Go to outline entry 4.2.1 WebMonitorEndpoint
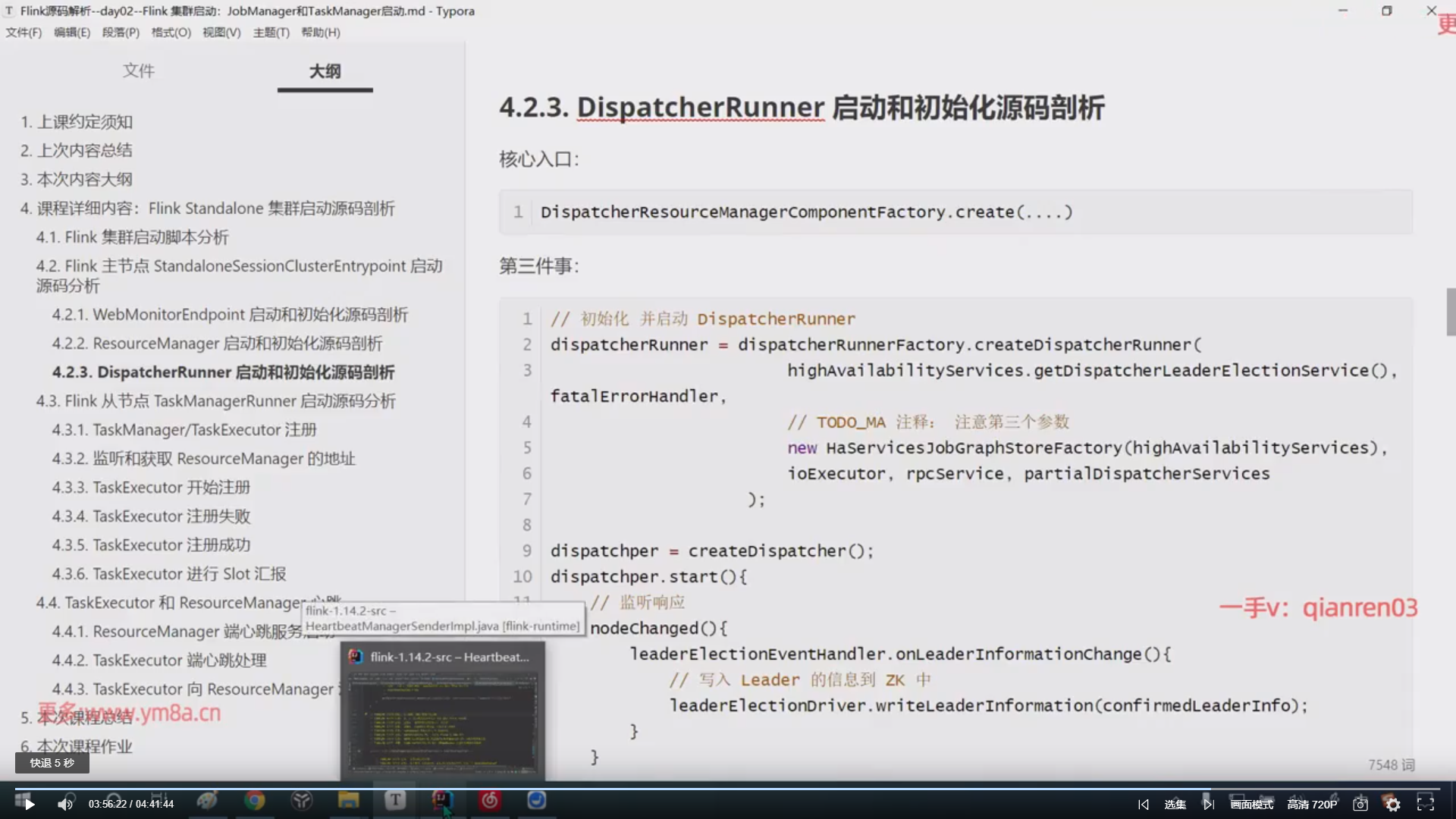 tap(230, 315)
